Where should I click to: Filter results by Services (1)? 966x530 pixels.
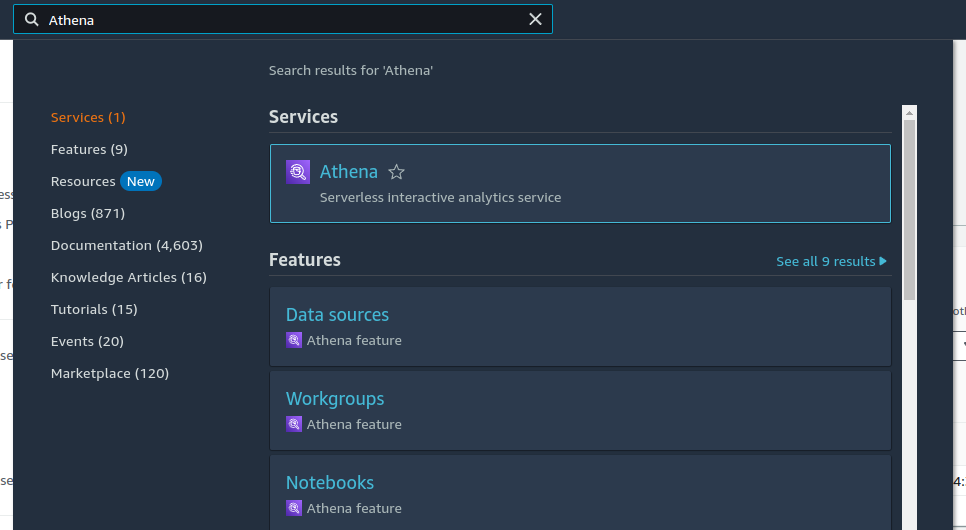pos(88,117)
